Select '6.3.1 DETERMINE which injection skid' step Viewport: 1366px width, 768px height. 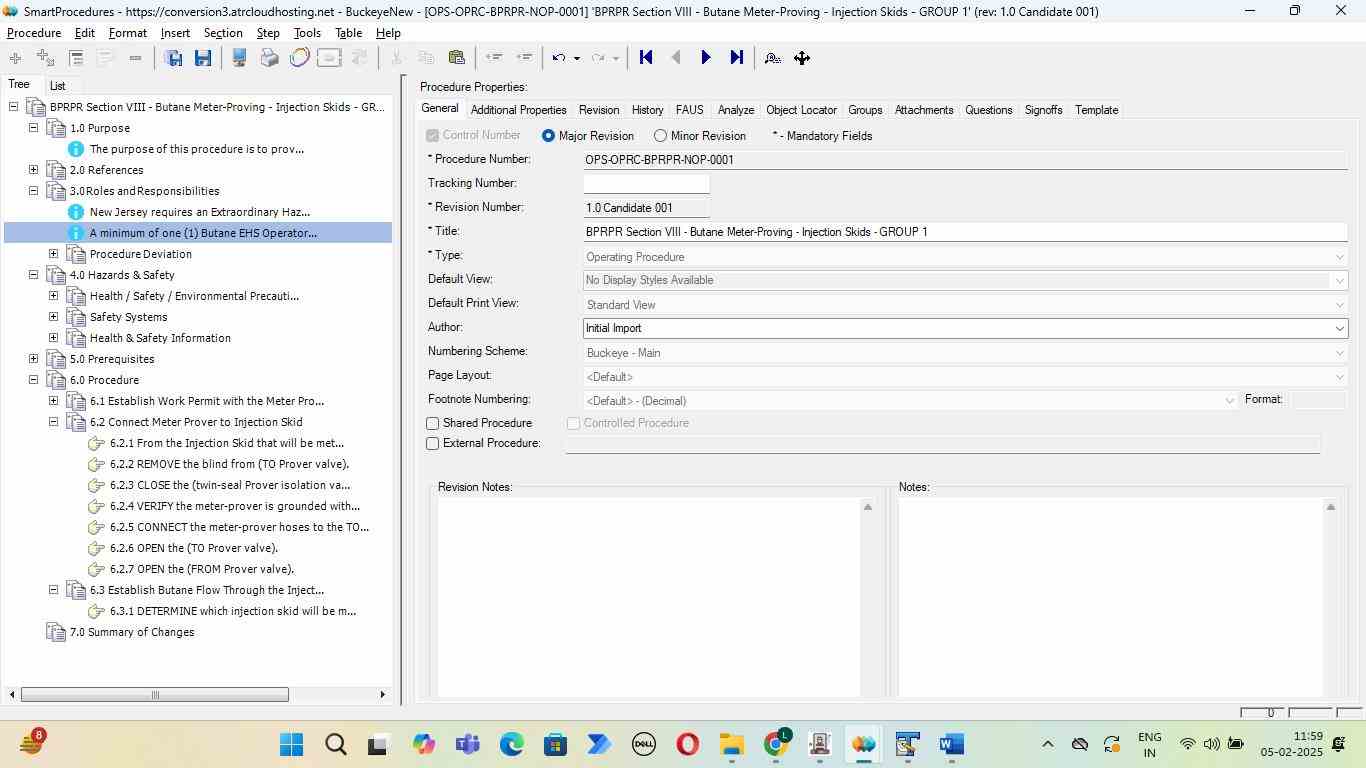click(x=233, y=611)
